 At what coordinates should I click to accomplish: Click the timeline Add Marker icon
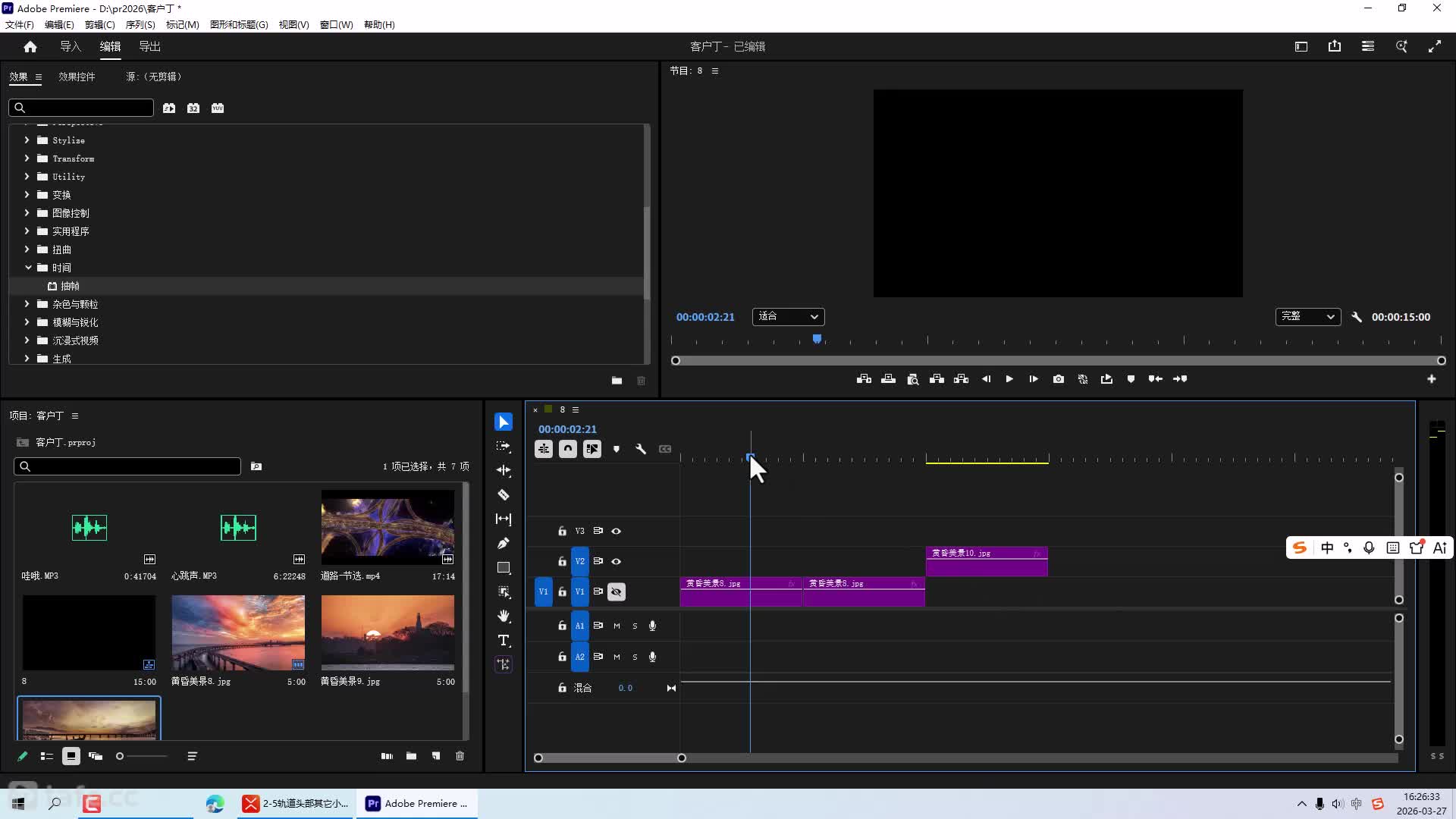tap(617, 449)
